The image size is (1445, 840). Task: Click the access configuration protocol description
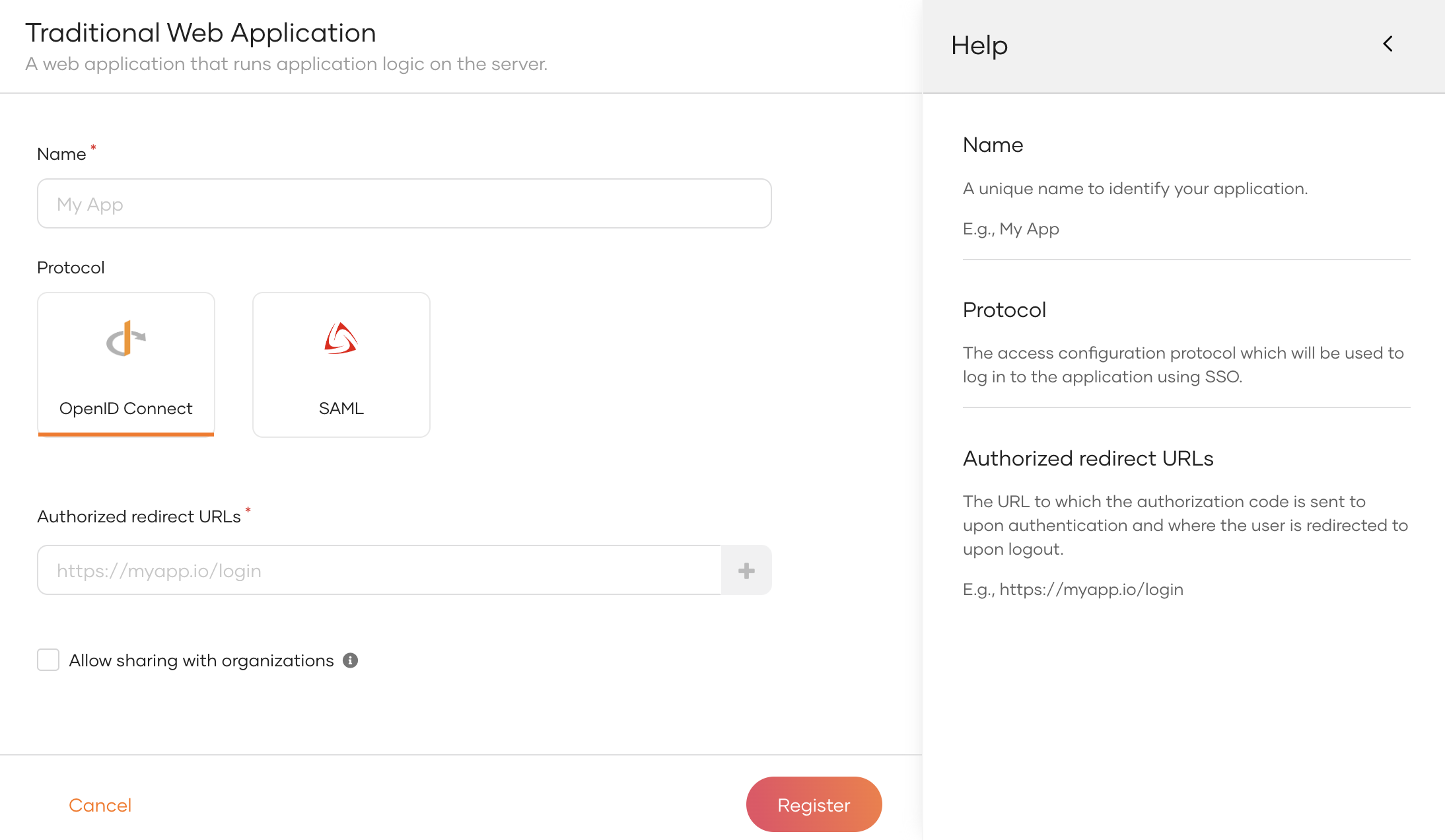[x=1183, y=365]
